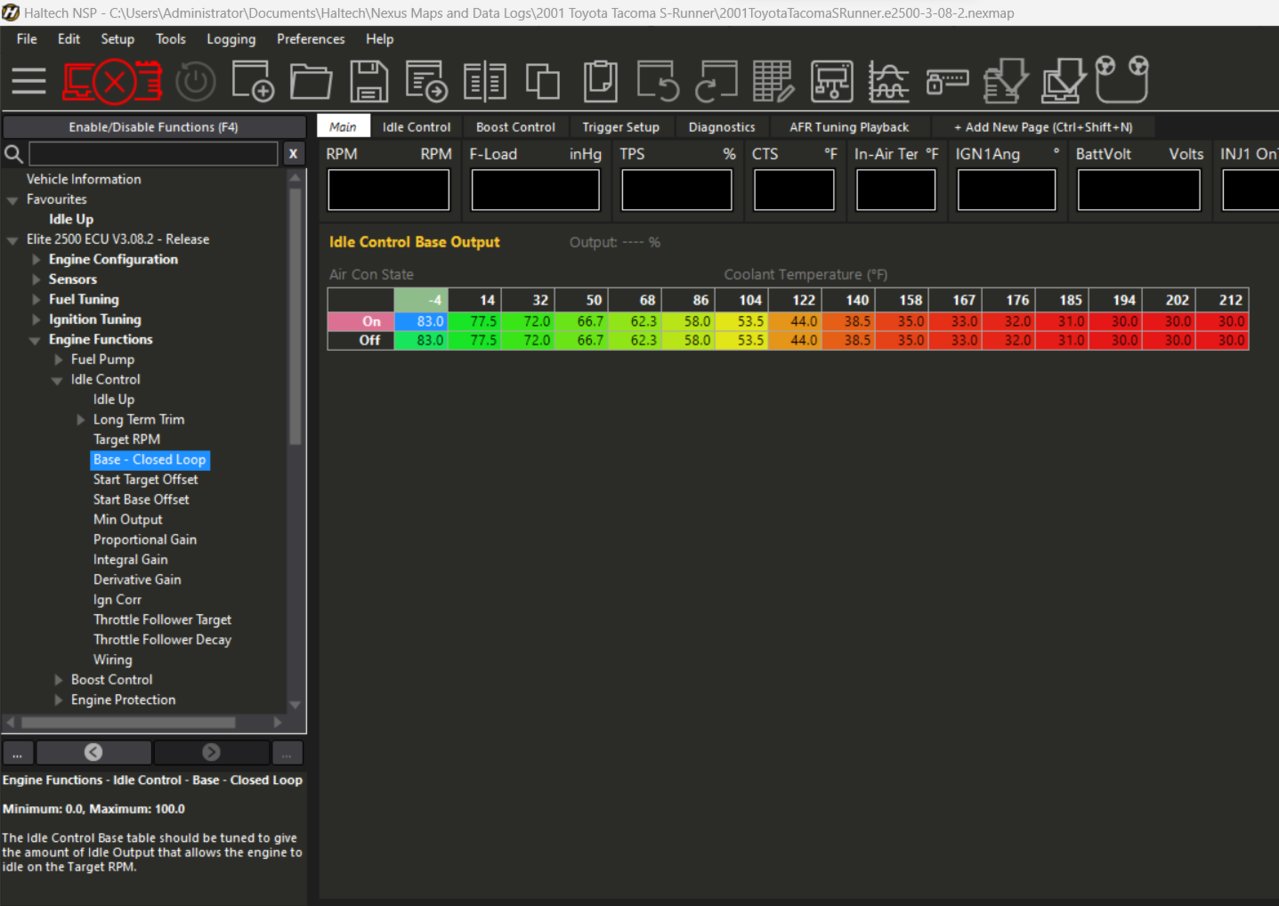Select the -4 coolant temperature header

[420, 300]
